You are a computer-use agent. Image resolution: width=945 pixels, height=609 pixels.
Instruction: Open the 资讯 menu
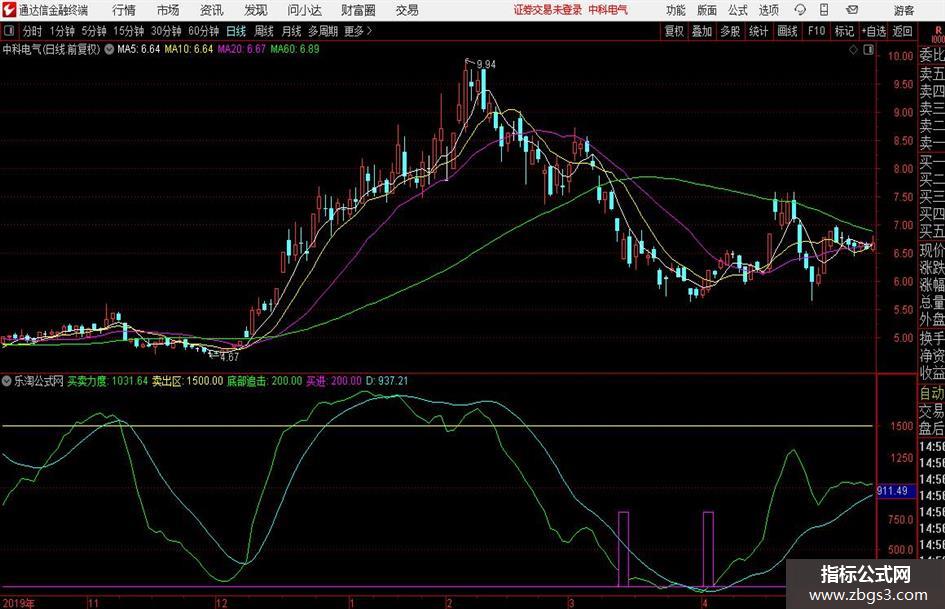(x=212, y=10)
